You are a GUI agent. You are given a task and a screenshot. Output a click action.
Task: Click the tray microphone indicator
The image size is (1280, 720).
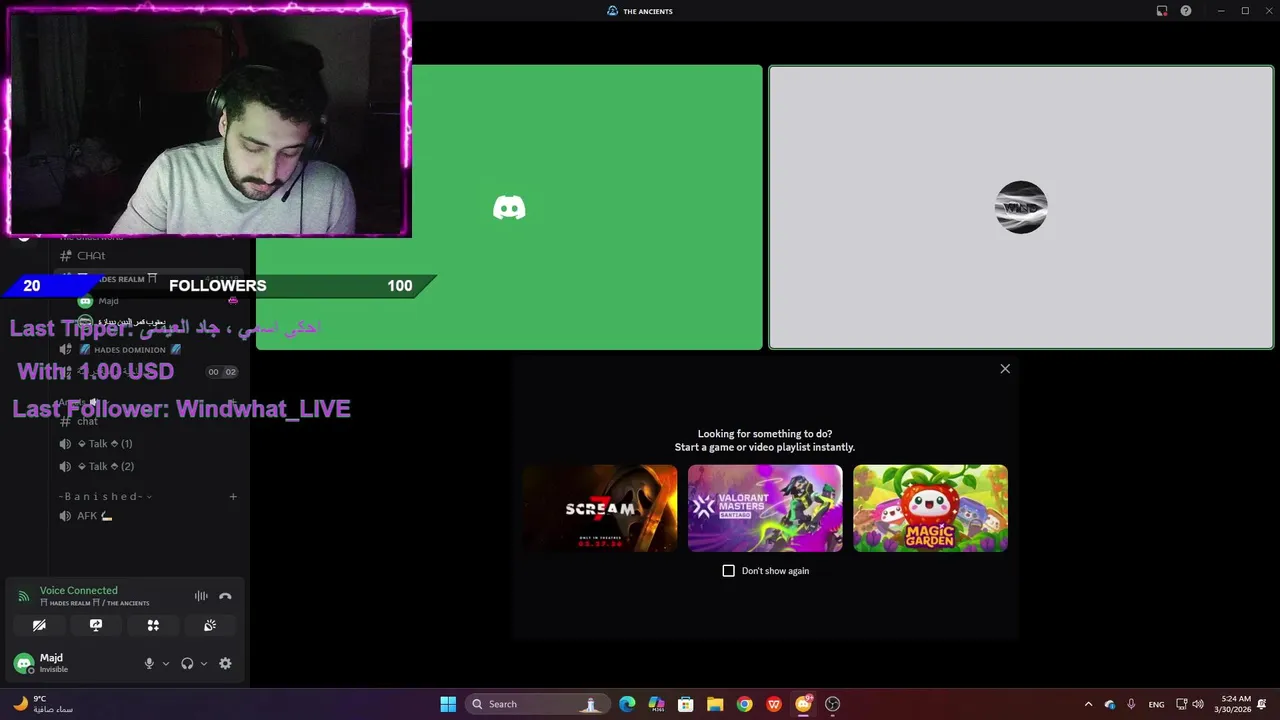coord(1131,704)
